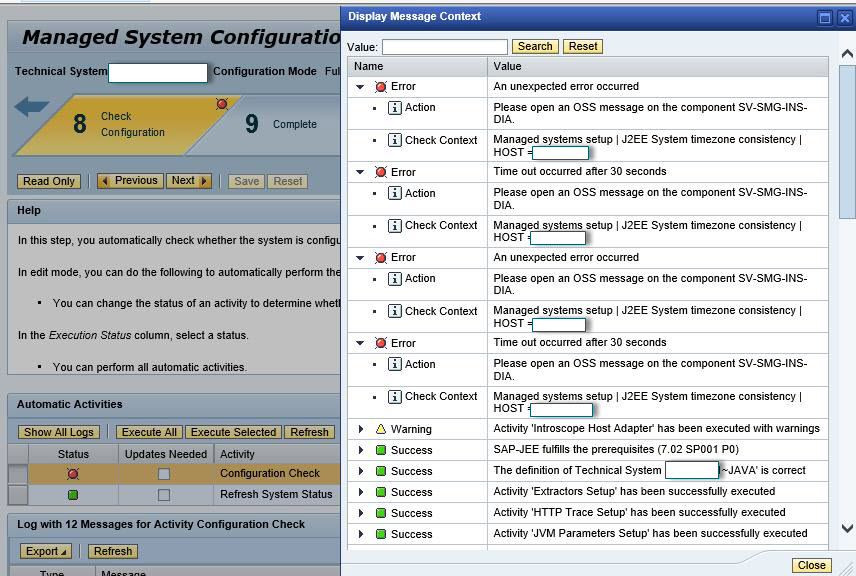
Task: Click the red icon of the topmost Error row
Action: (x=381, y=86)
